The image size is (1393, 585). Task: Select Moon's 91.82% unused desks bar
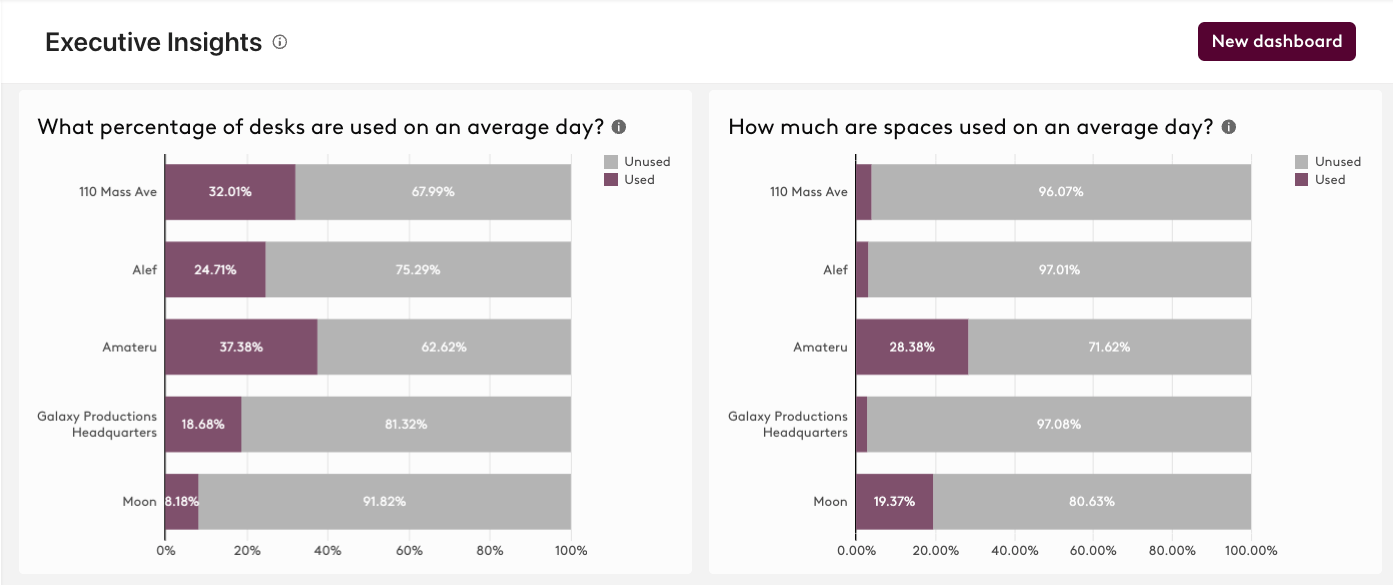pos(384,501)
